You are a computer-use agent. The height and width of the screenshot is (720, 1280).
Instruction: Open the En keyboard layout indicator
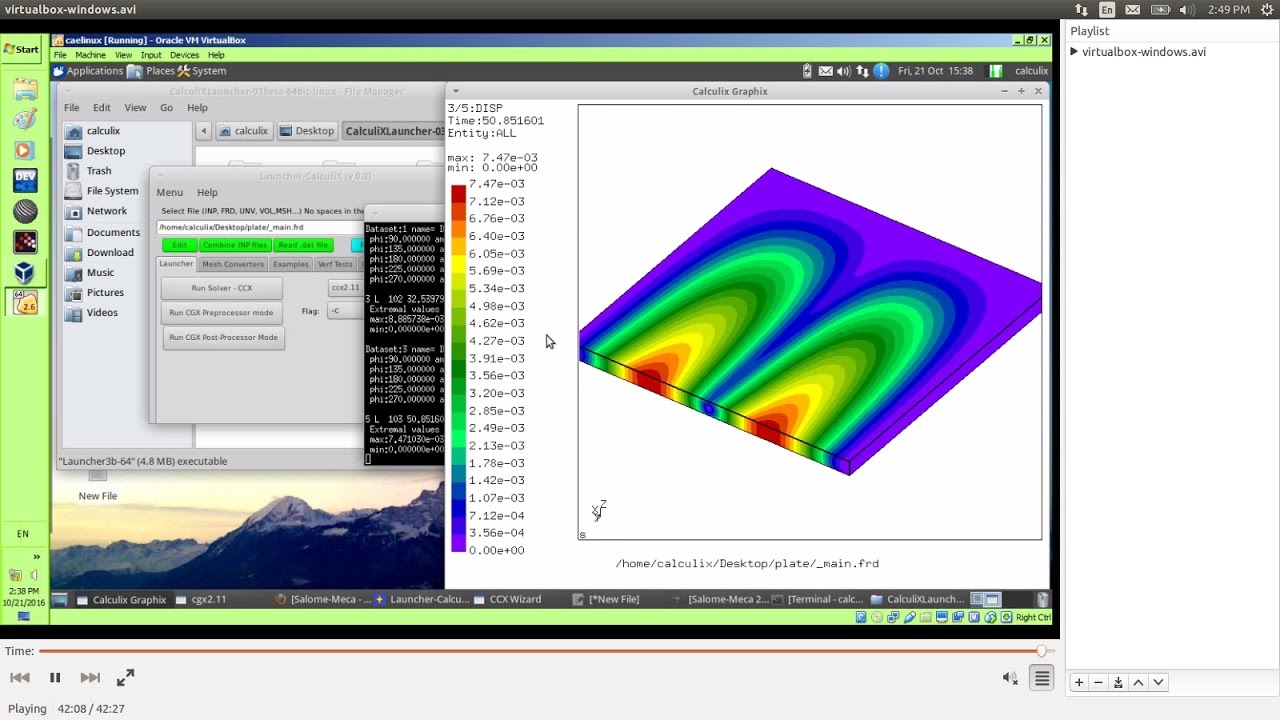point(1107,10)
